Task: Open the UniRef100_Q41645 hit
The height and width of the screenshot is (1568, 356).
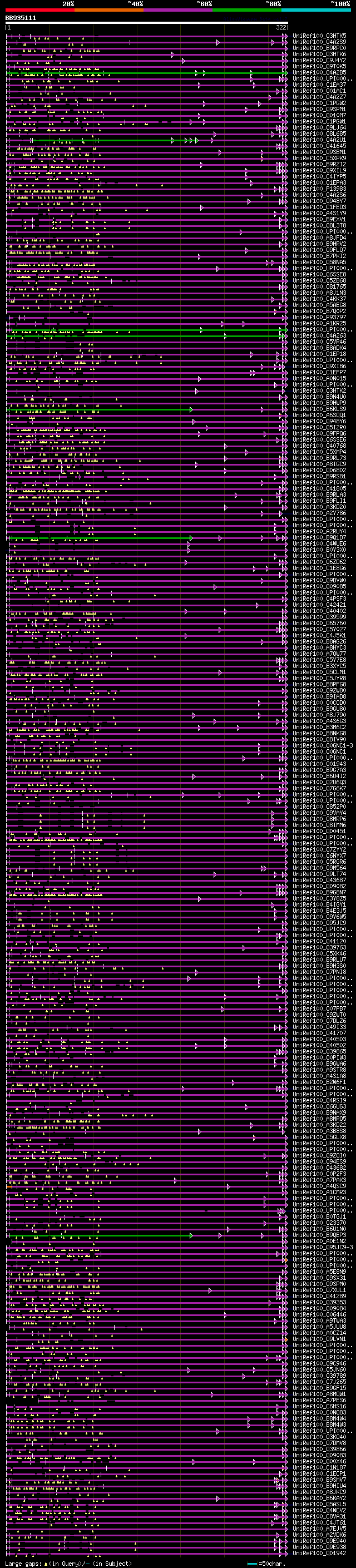Action: (x=319, y=147)
